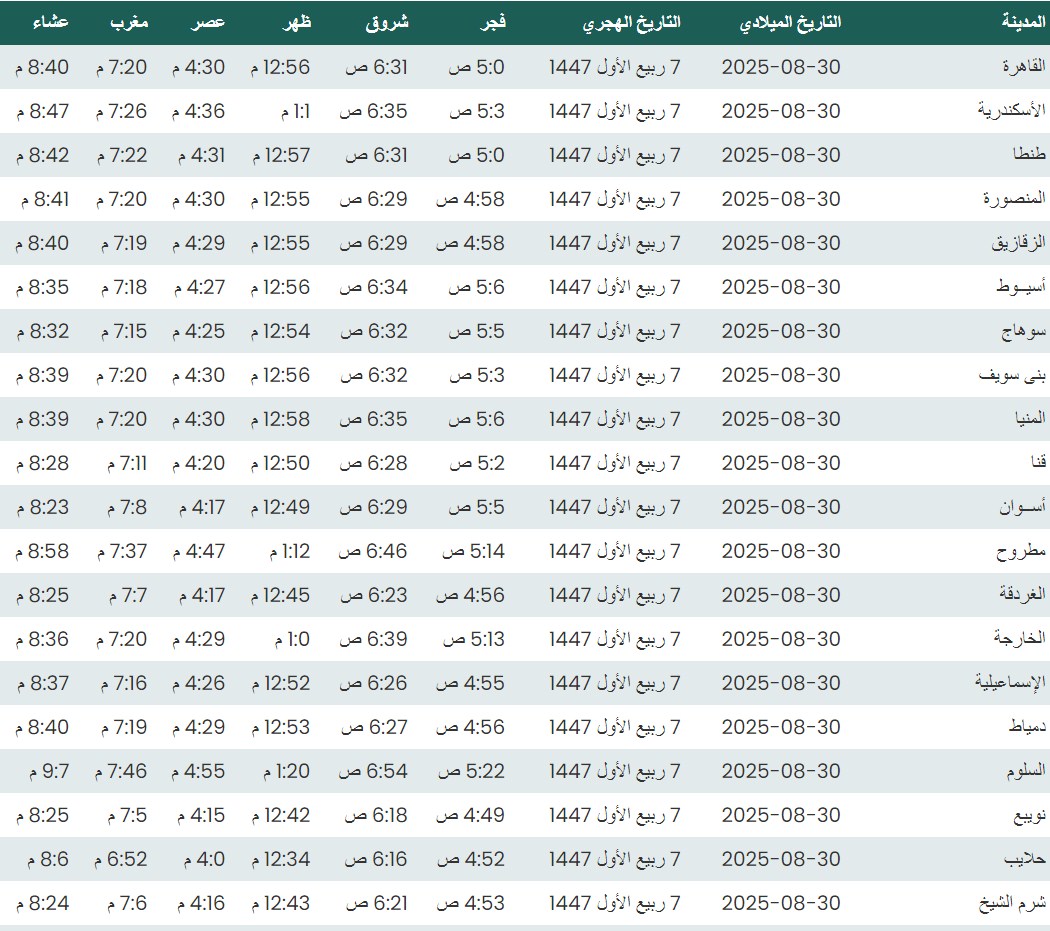Click the عصر column header
1050x931 pixels.
coord(209,22)
